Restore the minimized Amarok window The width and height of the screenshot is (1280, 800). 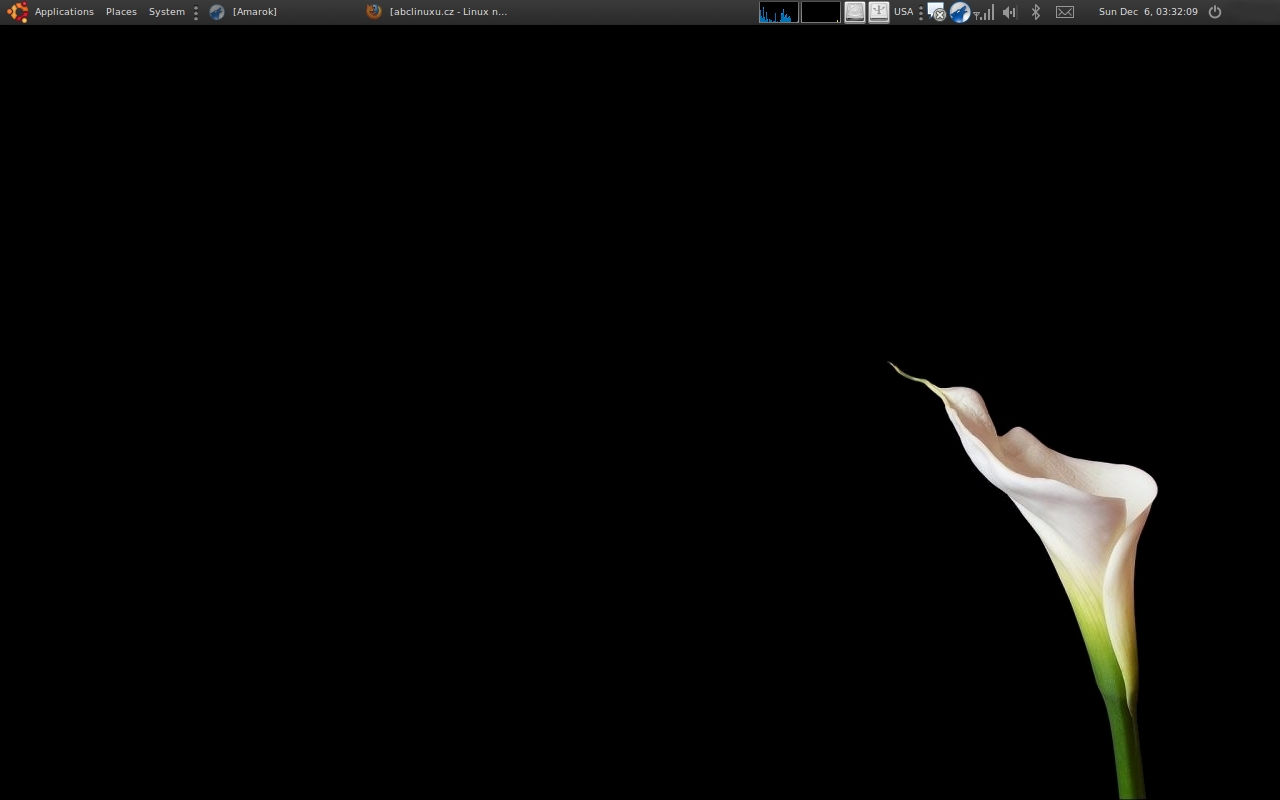click(x=254, y=12)
